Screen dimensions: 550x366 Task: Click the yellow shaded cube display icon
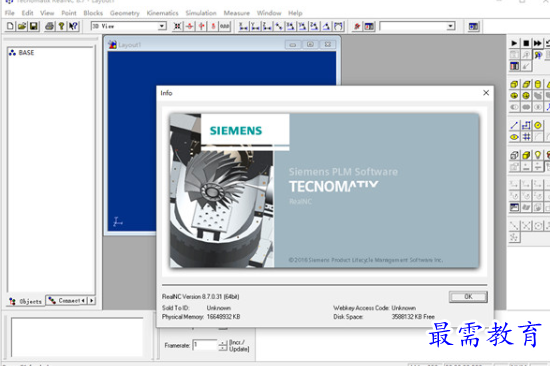click(x=526, y=155)
